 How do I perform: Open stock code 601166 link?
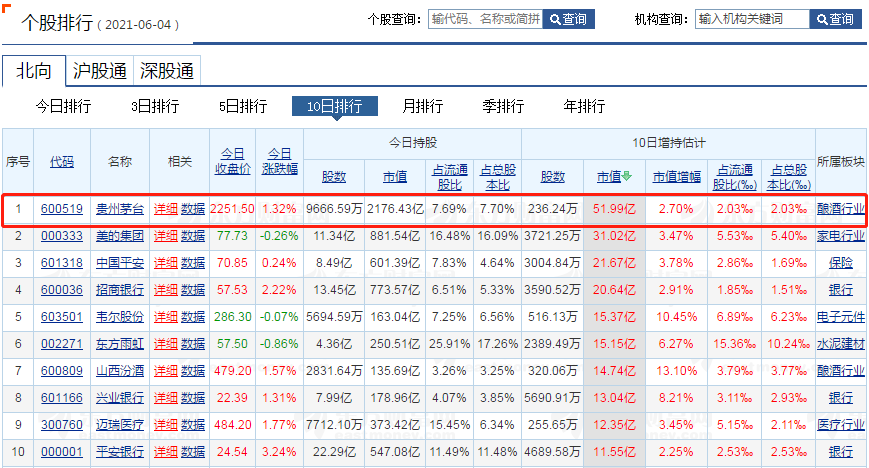pyautogui.click(x=62, y=398)
